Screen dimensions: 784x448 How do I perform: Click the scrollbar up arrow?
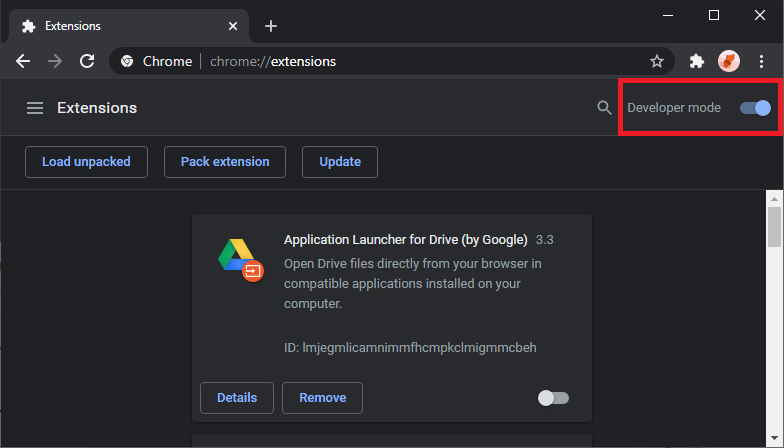[x=774, y=198]
